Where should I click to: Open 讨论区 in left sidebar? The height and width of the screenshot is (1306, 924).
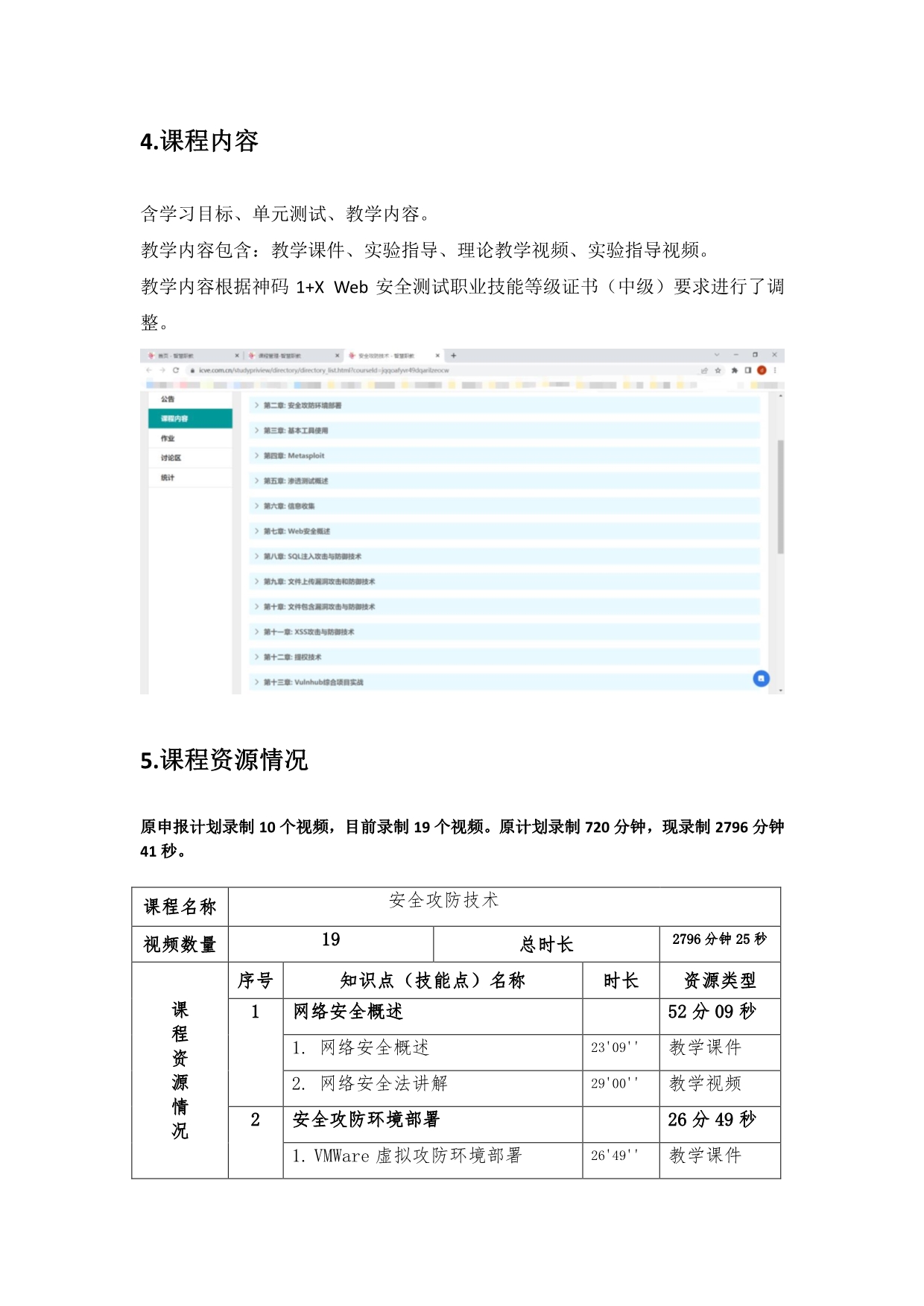tap(171, 457)
